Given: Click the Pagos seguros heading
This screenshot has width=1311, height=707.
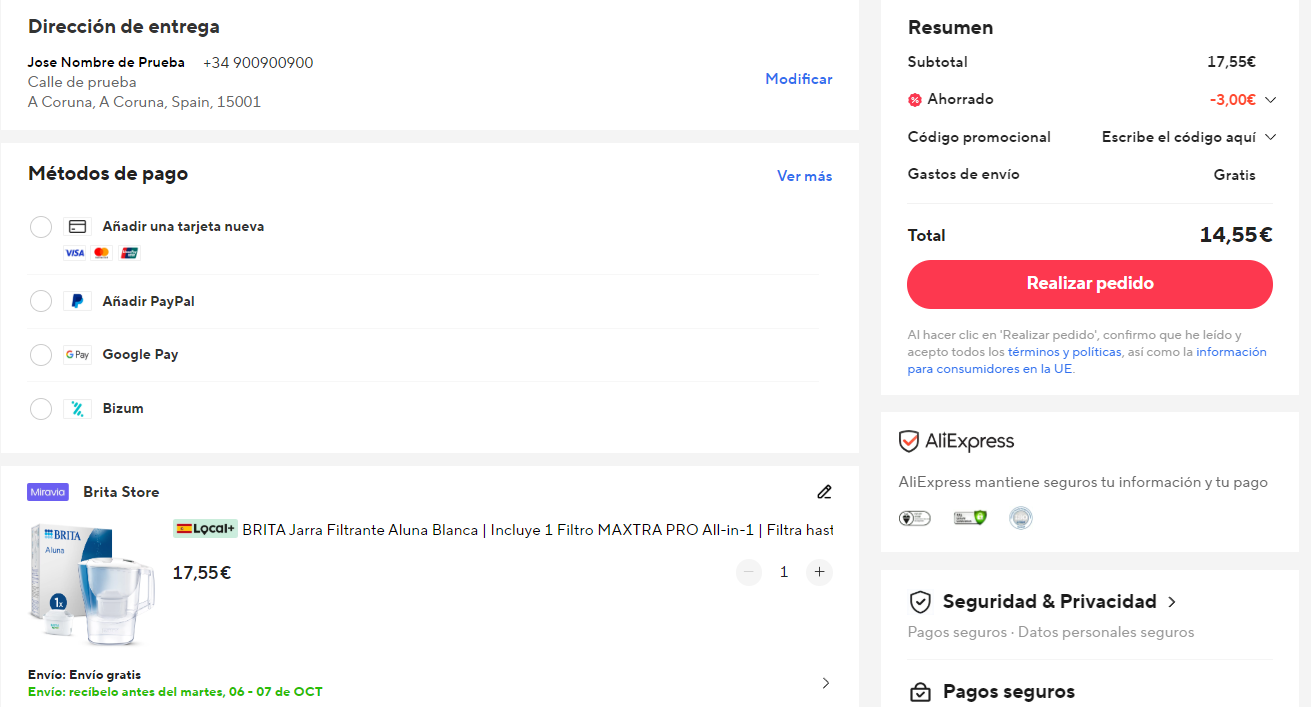Looking at the screenshot, I should coord(1009,692).
